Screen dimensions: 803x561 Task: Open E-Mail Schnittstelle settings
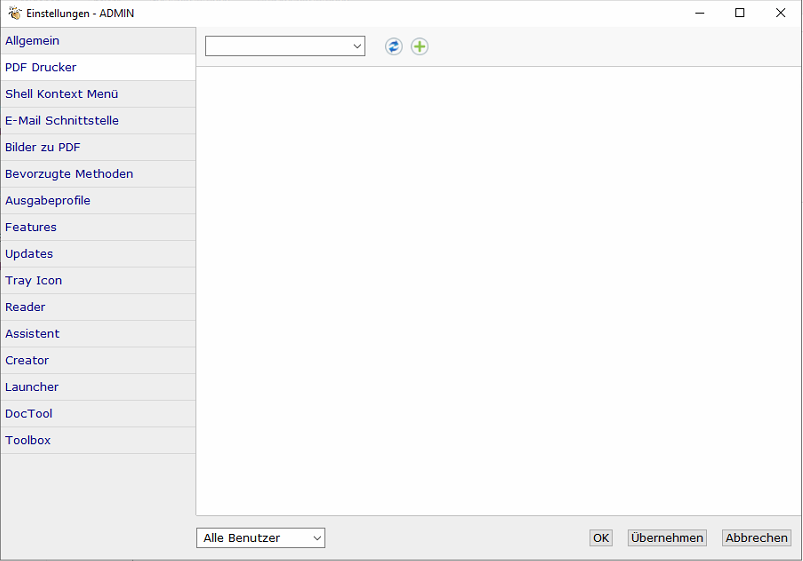[98, 121]
